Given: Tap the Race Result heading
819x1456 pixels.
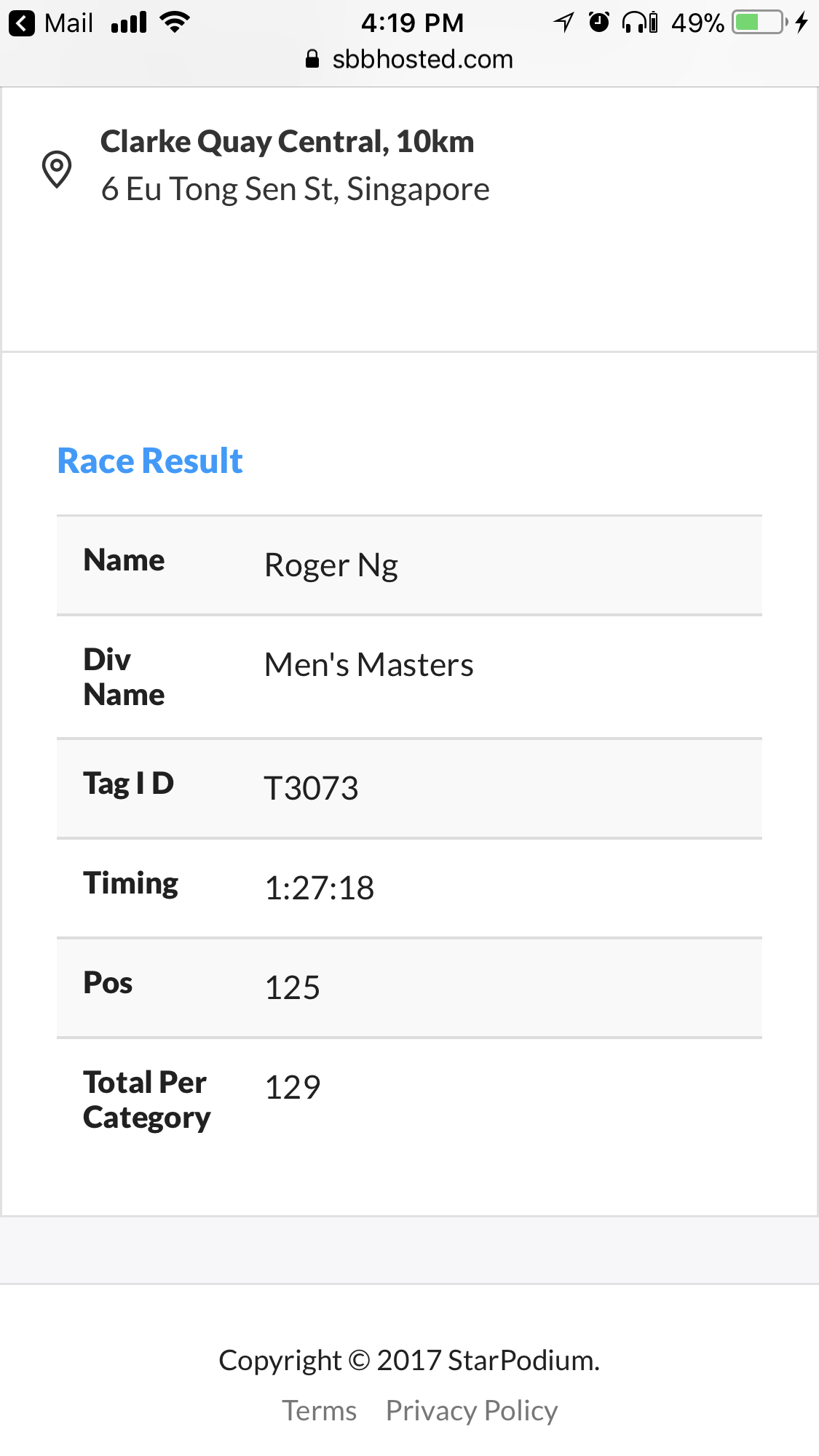Looking at the screenshot, I should (150, 461).
